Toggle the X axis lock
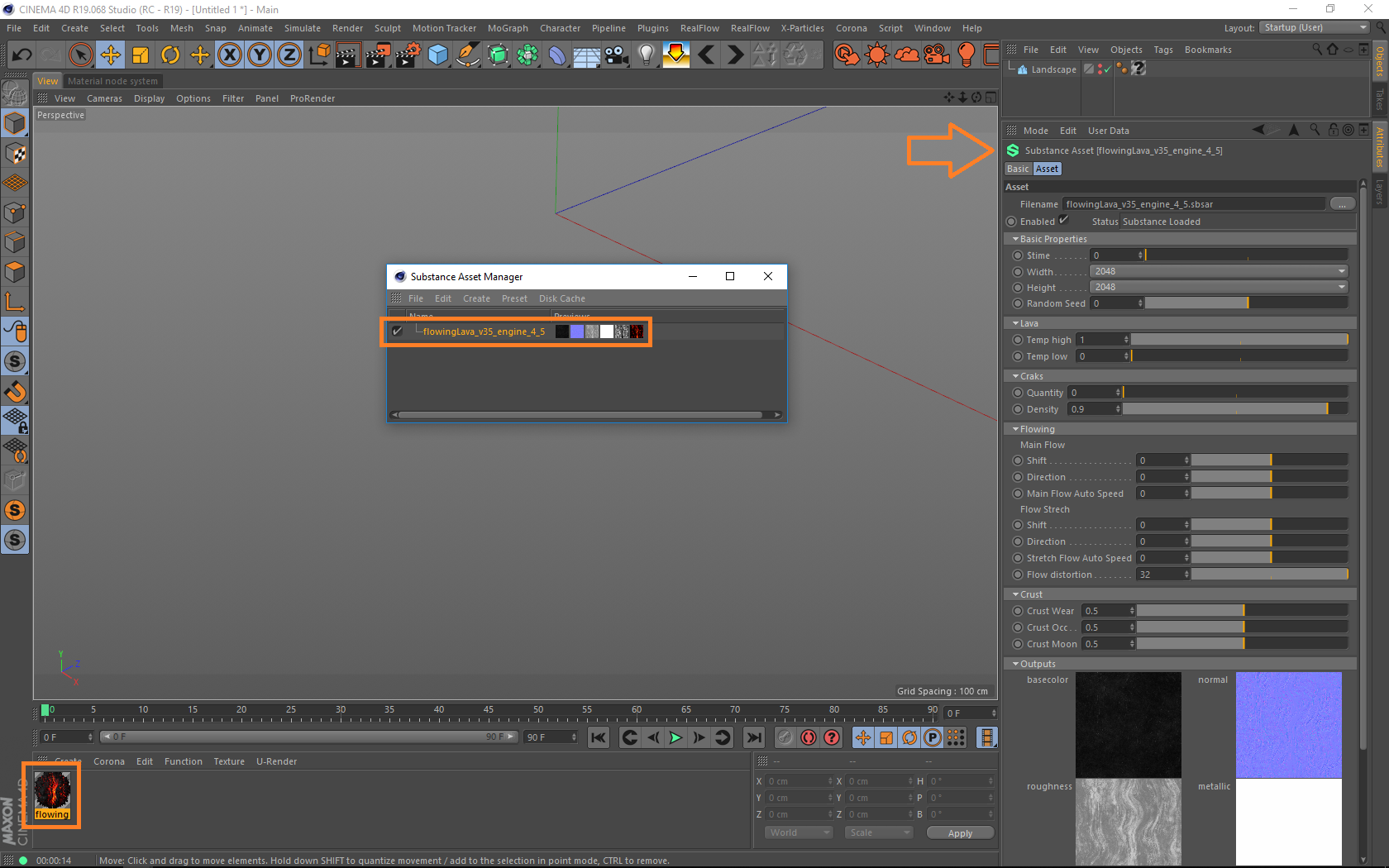1389x868 pixels. click(230, 55)
